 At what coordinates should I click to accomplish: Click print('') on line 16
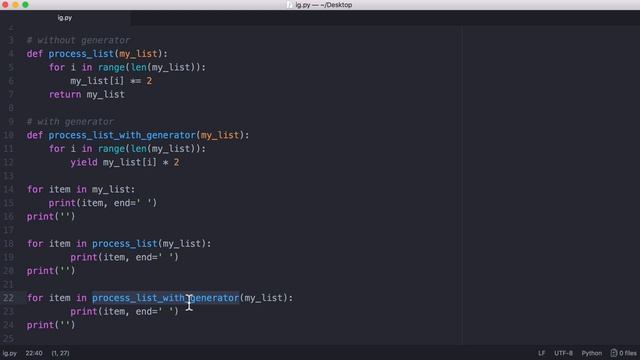click(51, 216)
